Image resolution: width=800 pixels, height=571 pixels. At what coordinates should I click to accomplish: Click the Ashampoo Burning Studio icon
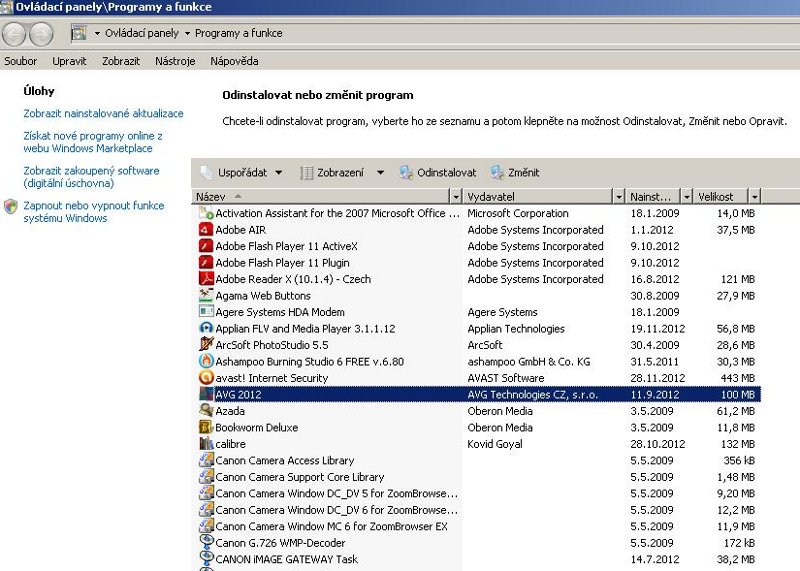[x=207, y=361]
